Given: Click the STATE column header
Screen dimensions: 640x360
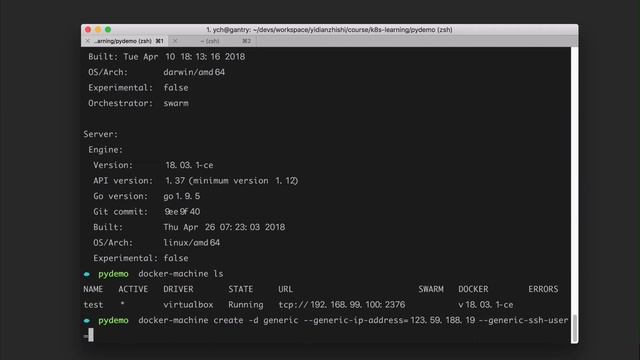Looking at the screenshot, I should click(240, 289).
